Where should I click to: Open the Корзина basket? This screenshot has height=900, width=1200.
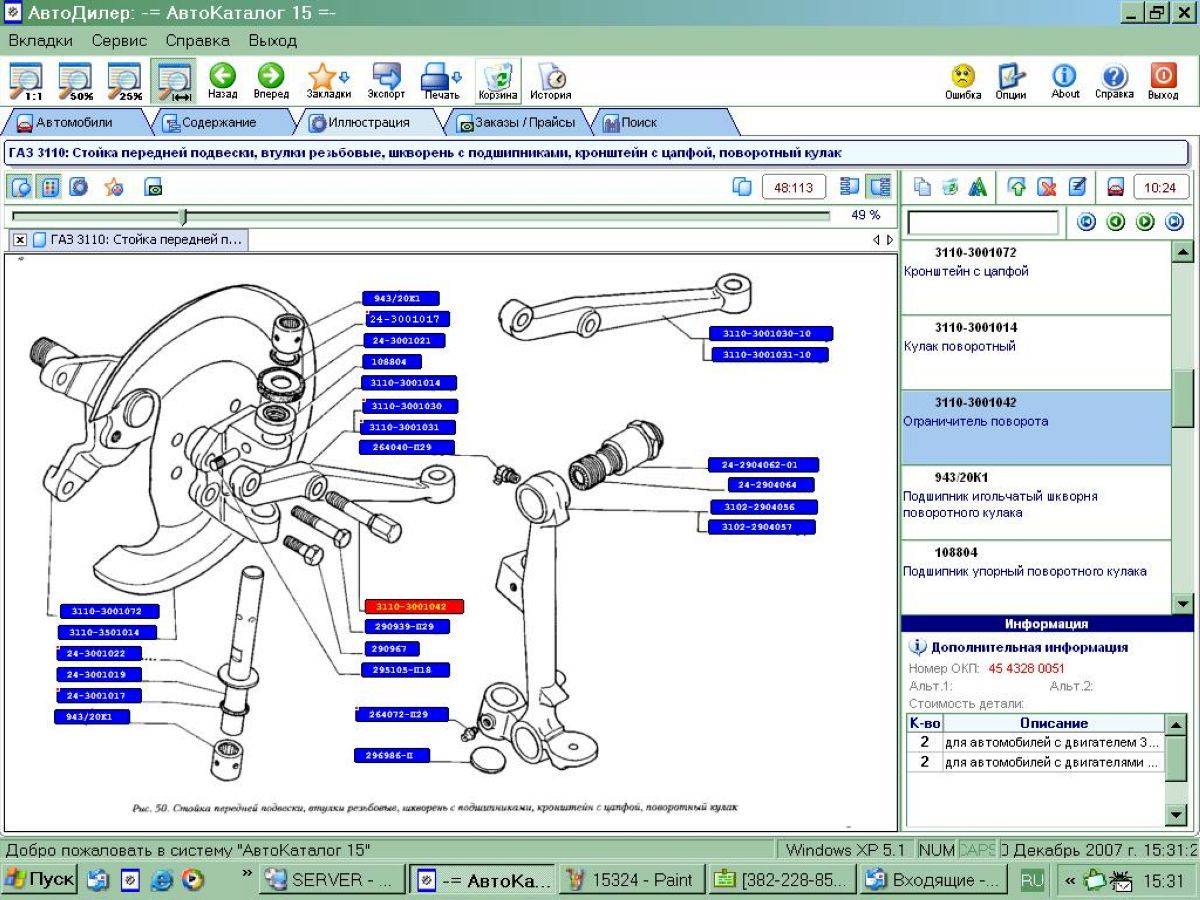tap(497, 81)
